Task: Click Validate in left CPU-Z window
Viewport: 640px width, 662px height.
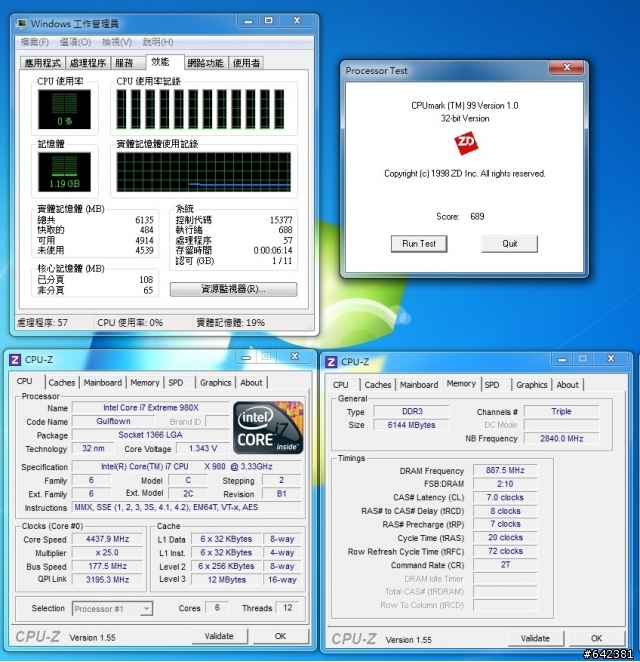Action: tap(219, 636)
